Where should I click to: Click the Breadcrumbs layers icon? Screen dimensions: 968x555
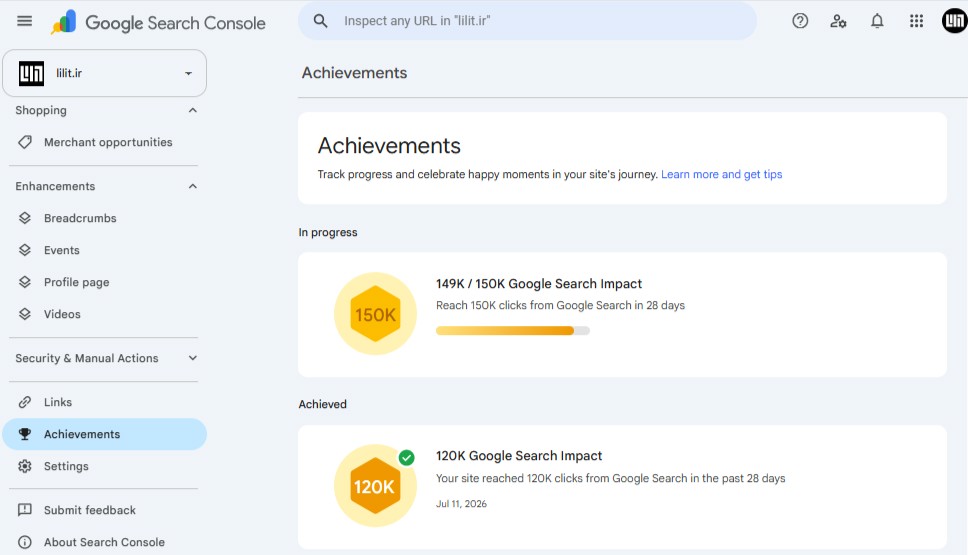click(x=25, y=218)
